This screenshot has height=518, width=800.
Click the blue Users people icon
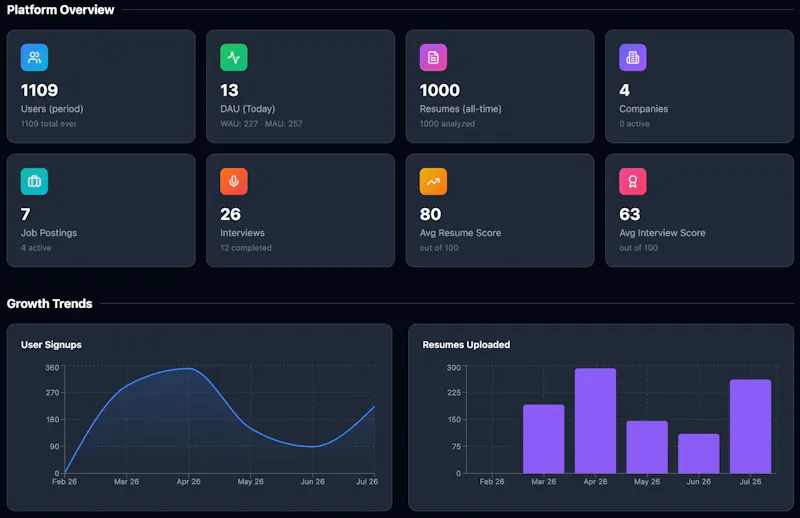(x=34, y=57)
